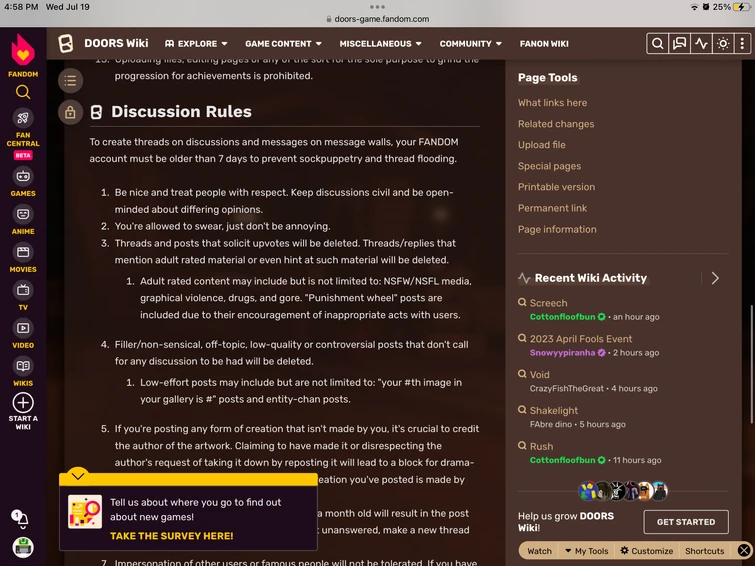755x566 pixels.
Task: Expand the COMMUNITY dropdown
Action: click(x=470, y=44)
